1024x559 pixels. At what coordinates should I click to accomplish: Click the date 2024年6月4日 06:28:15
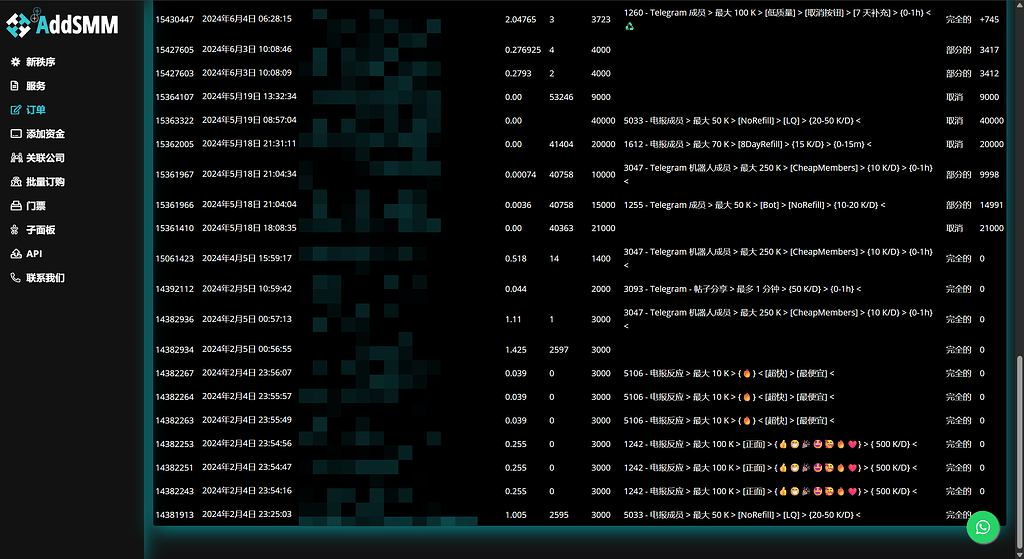click(x=247, y=19)
